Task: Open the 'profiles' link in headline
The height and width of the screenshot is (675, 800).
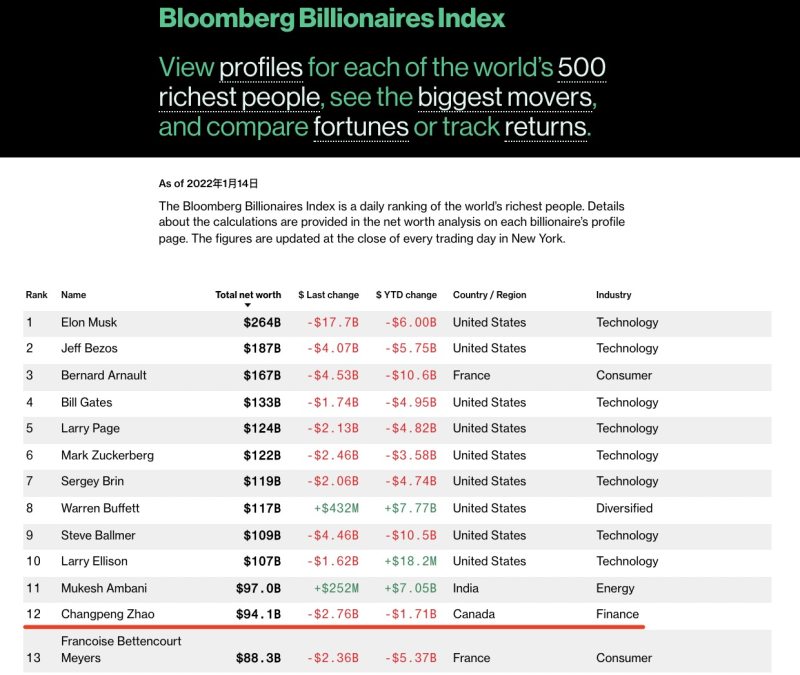Action: coord(261,68)
